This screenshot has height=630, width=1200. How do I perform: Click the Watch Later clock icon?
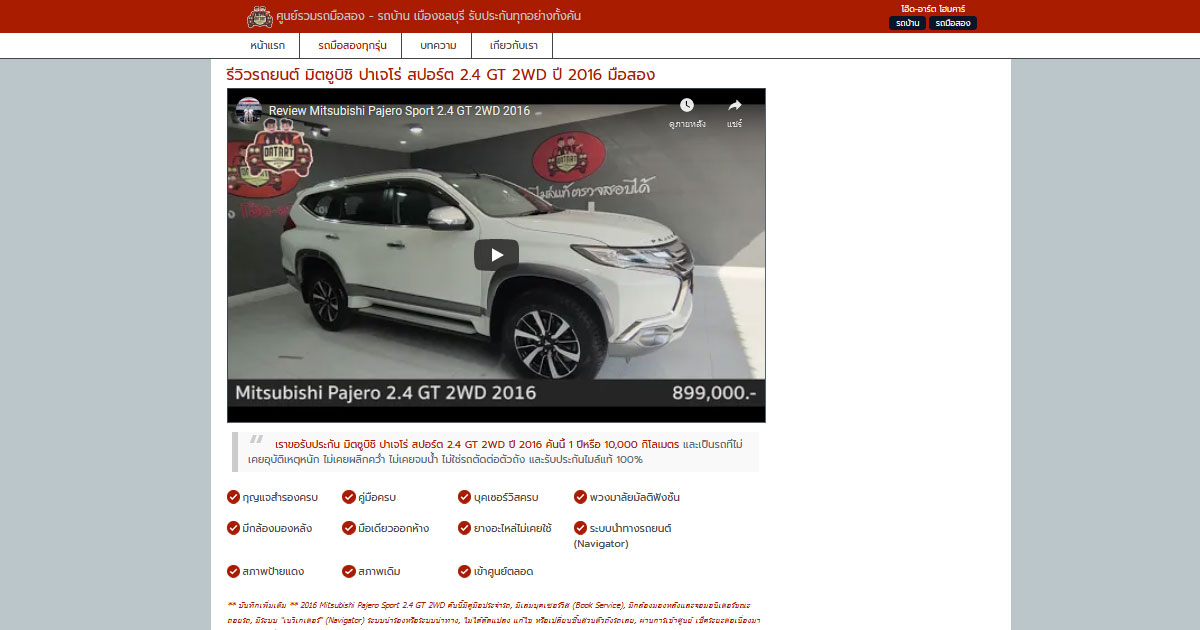[x=687, y=105]
